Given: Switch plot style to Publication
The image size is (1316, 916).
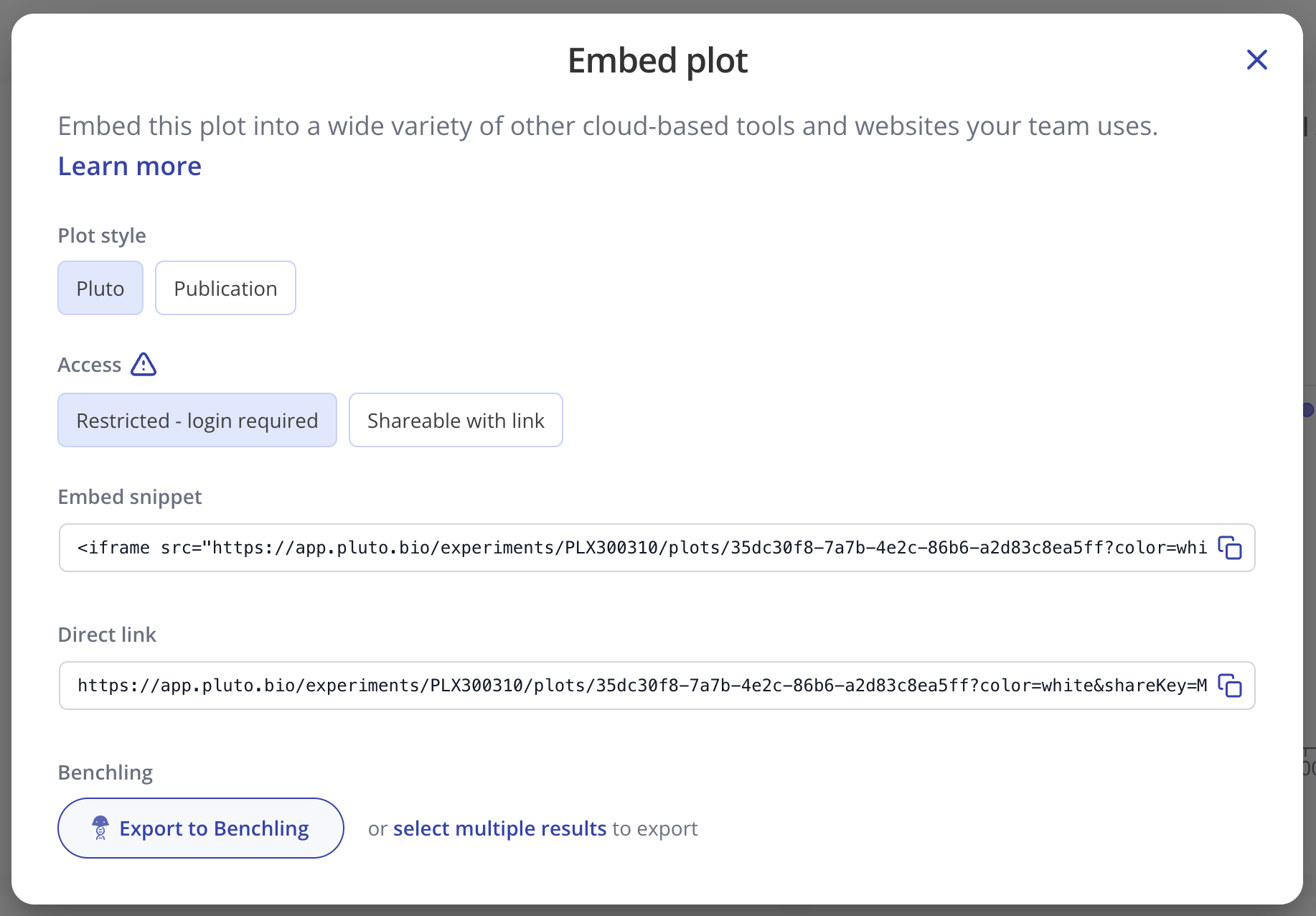Looking at the screenshot, I should tap(225, 288).
